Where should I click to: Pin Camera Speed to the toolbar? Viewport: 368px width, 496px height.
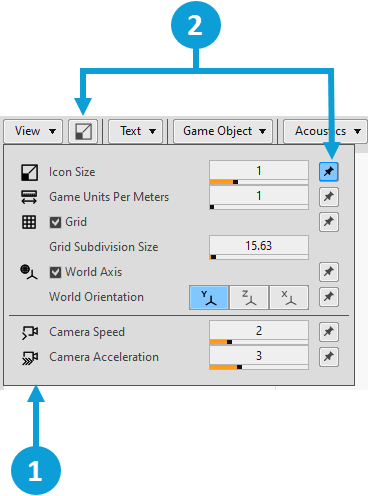click(x=329, y=332)
